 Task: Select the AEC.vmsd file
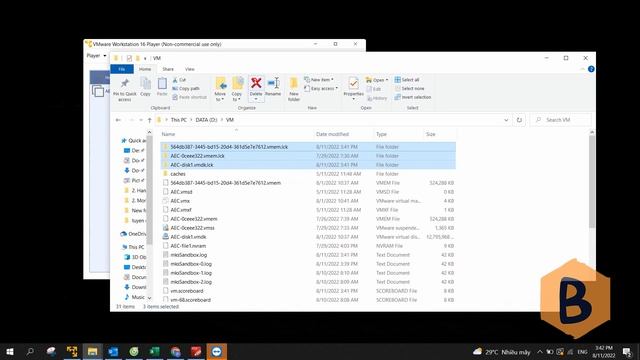tap(308, 192)
